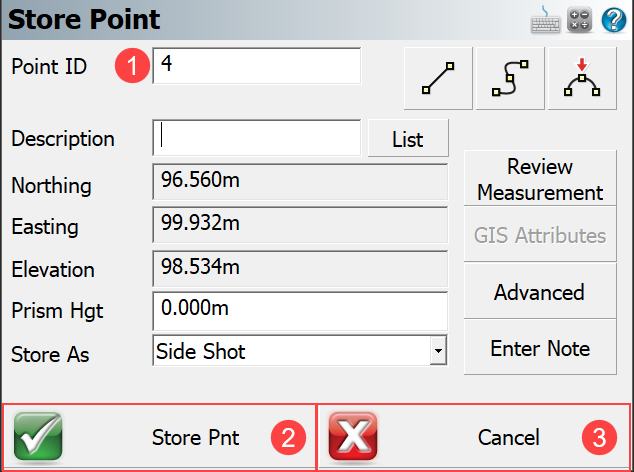Viewport: 634px width, 472px height.
Task: Click the Northing value field
Action: pyautogui.click(x=300, y=181)
